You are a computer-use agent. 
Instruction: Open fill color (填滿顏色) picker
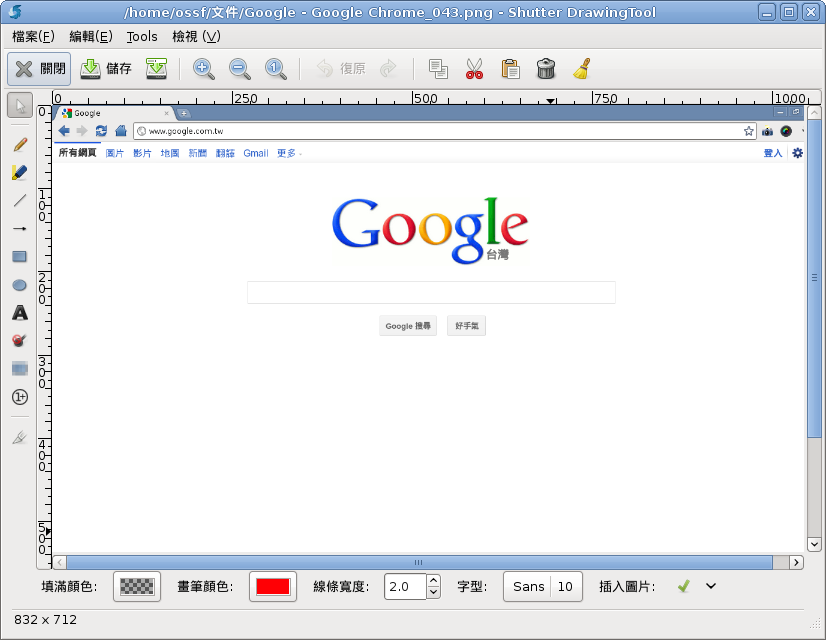(x=137, y=586)
